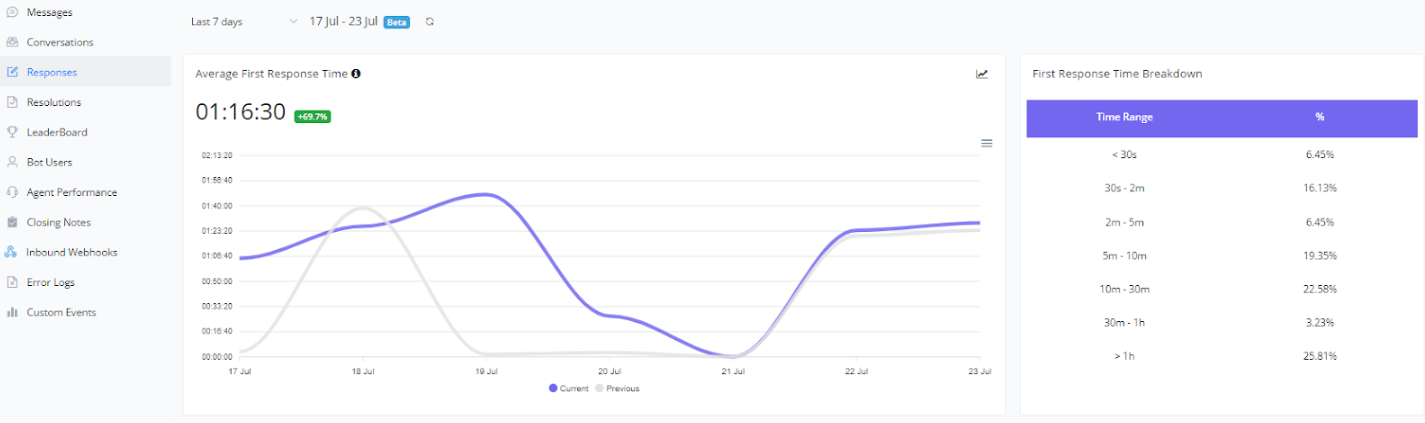Click the 17 Jul - 23 Jul date range

point(343,21)
